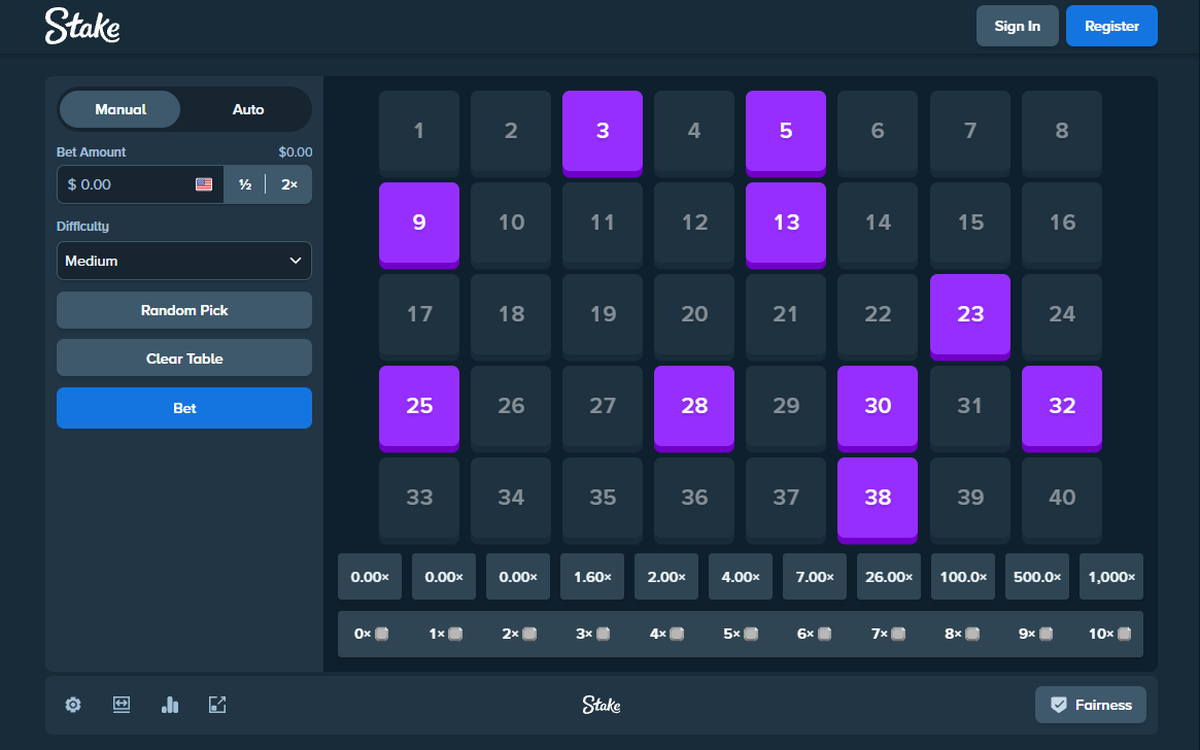Click the popout expand icon
1200x750 pixels.
(217, 705)
